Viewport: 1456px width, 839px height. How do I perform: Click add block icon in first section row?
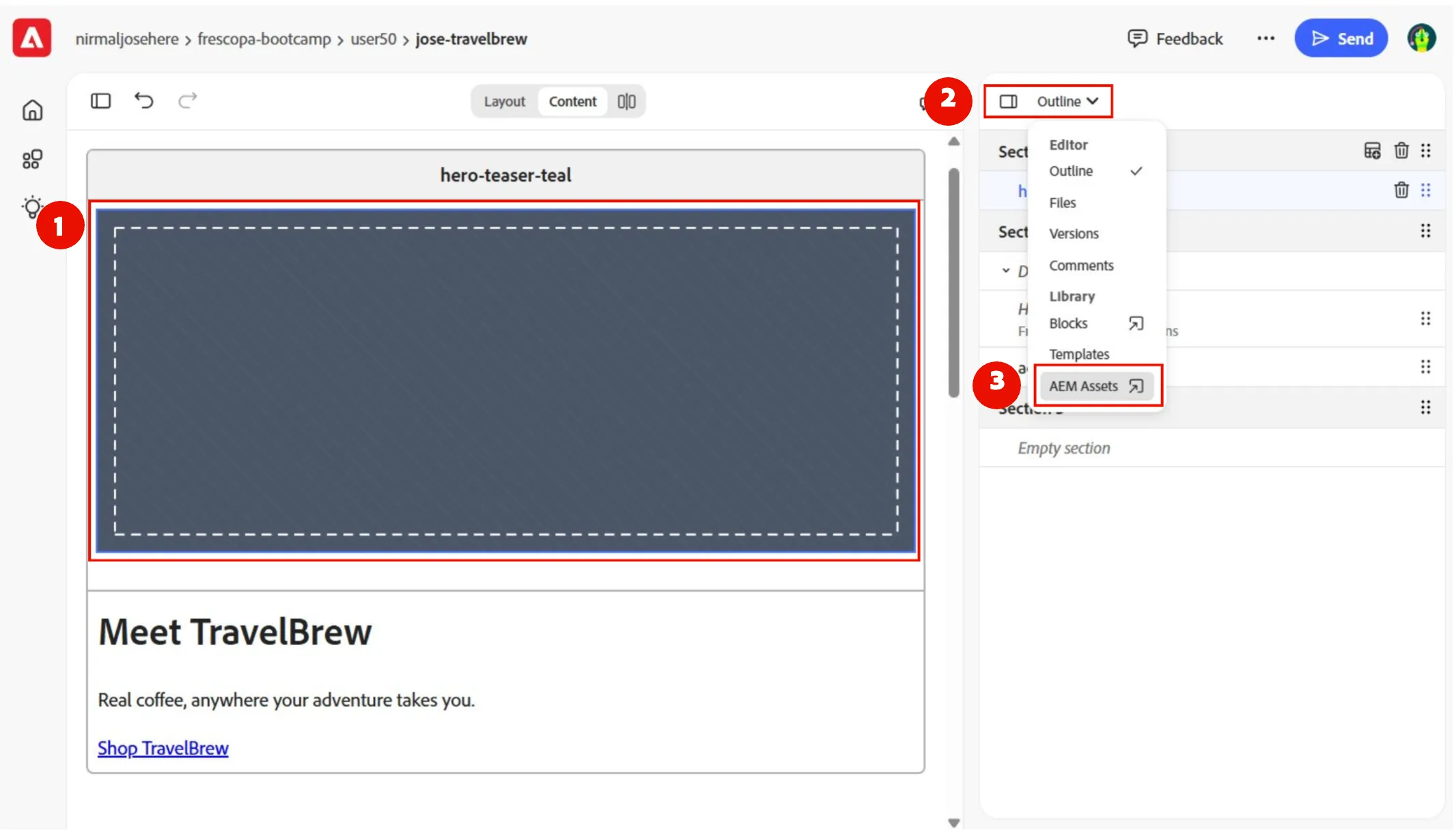pos(1372,150)
